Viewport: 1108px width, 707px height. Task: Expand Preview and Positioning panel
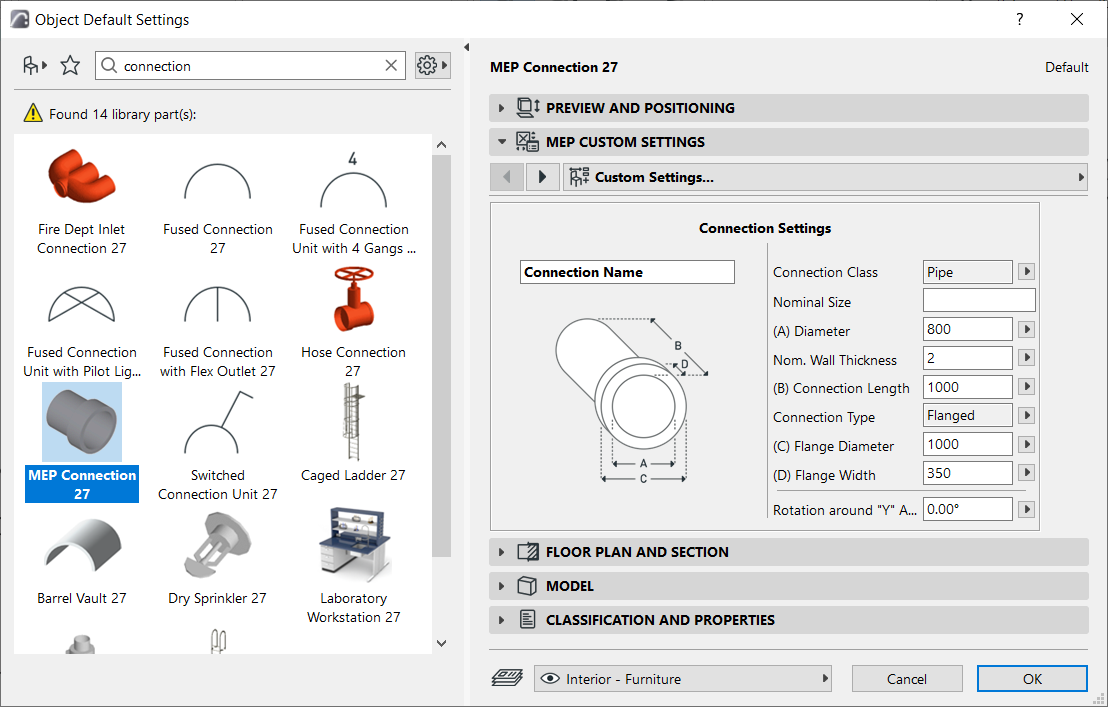(x=501, y=108)
